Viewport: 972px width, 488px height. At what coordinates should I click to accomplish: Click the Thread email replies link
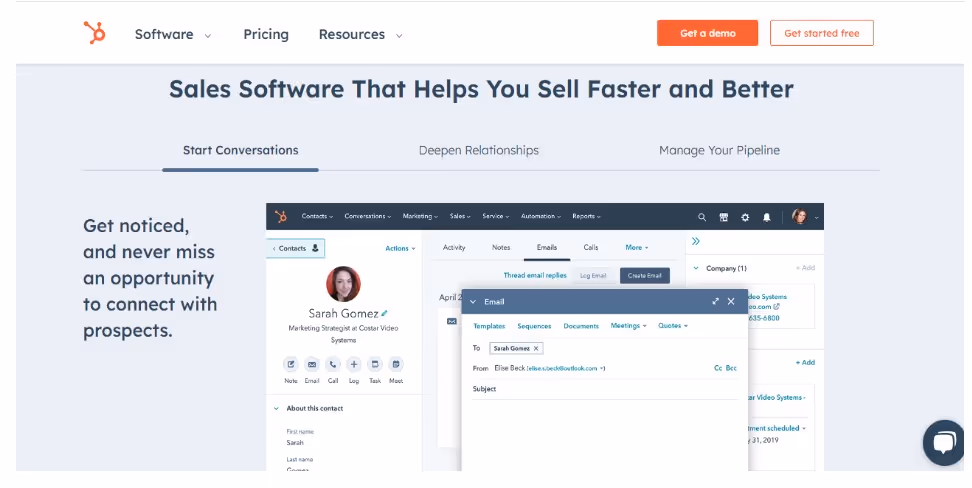click(x=535, y=275)
